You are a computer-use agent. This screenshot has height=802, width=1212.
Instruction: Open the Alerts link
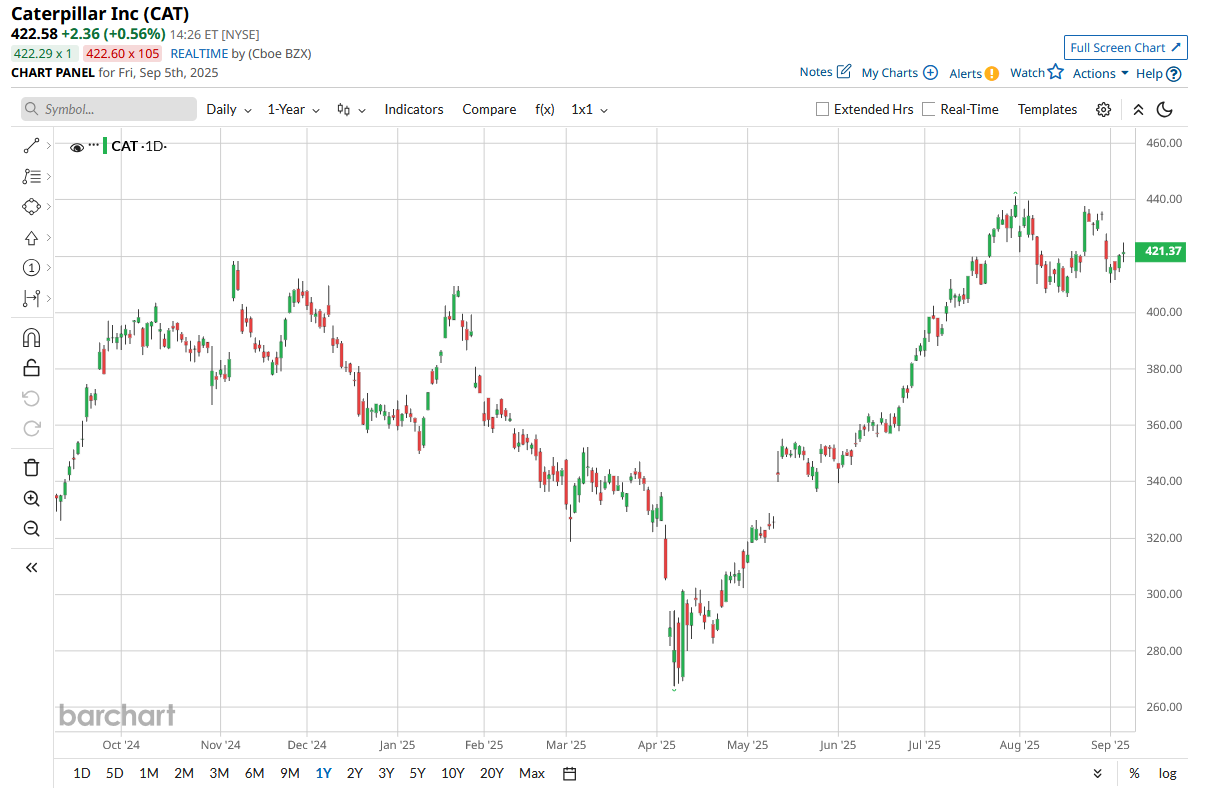[965, 74]
